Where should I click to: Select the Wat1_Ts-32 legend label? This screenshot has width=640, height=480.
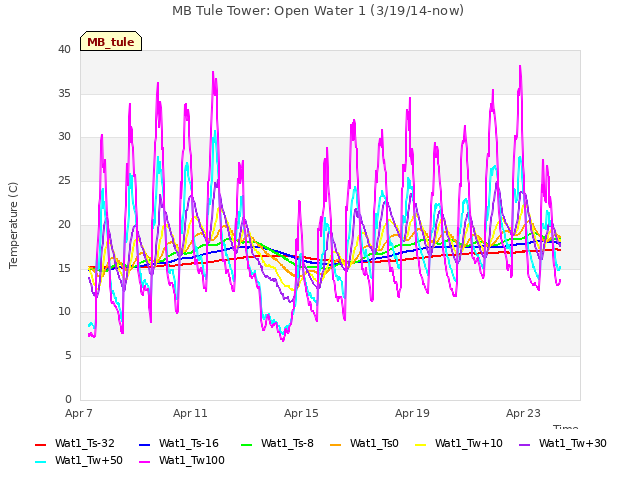[x=85, y=444]
